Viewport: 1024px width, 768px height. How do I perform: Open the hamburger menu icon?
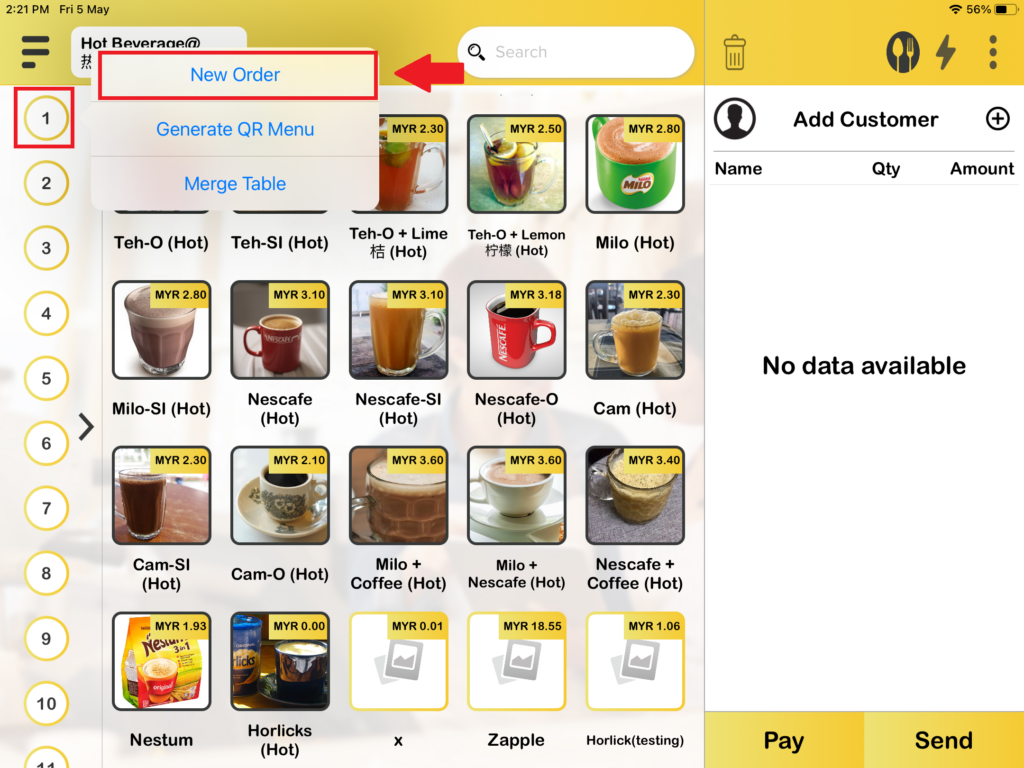pyautogui.click(x=35, y=52)
